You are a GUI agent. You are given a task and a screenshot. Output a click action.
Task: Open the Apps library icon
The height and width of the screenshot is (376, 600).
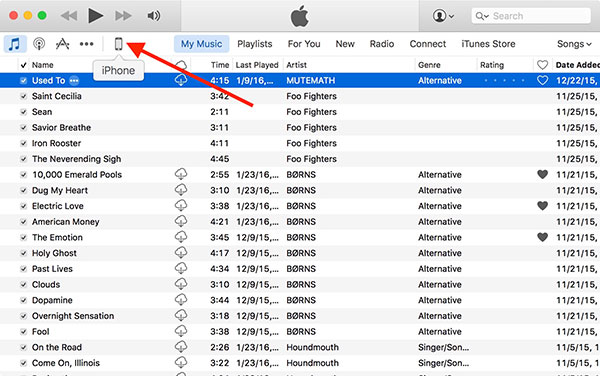point(62,44)
